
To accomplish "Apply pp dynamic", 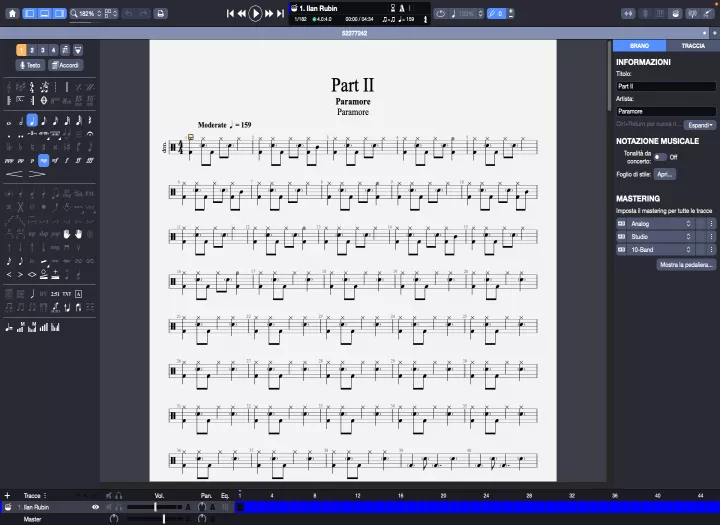I will click(x=21, y=161).
